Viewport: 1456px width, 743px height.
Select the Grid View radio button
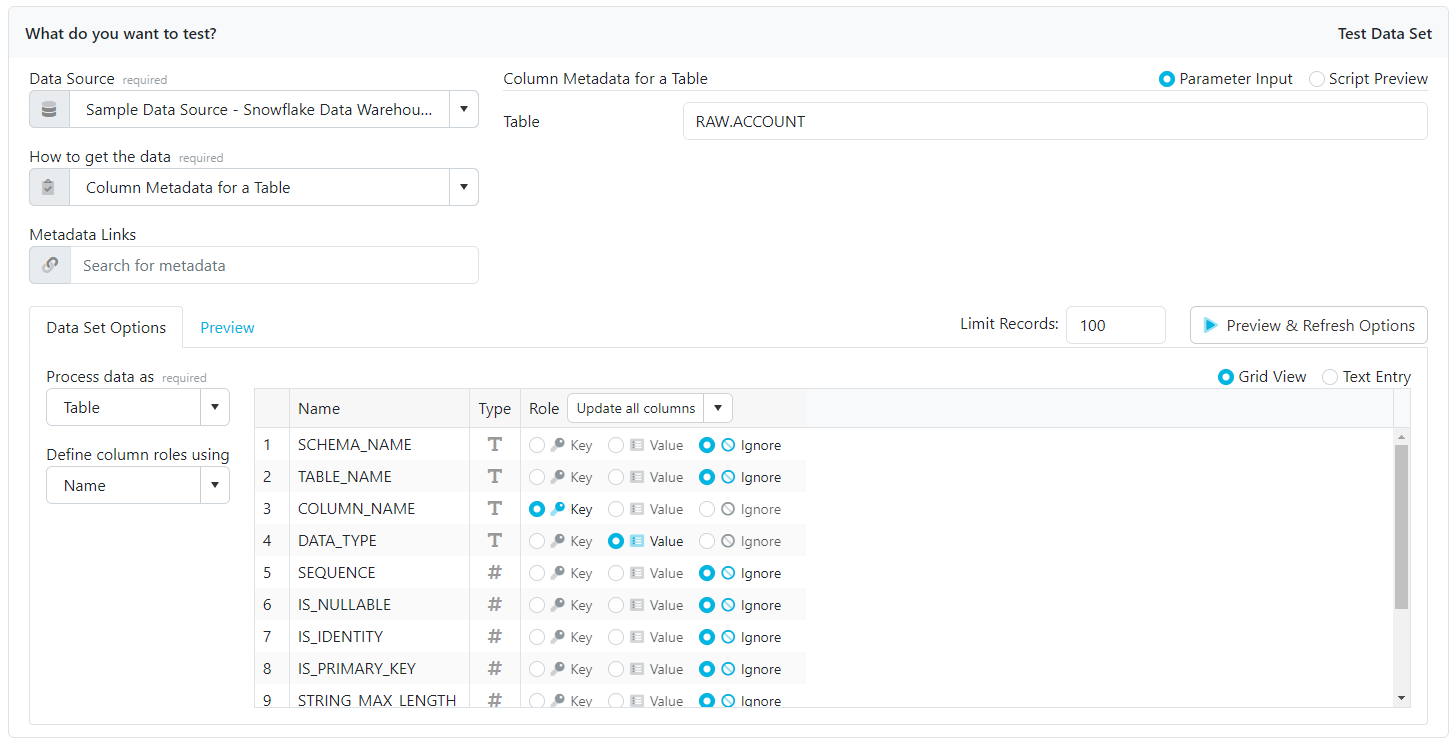click(x=1225, y=377)
